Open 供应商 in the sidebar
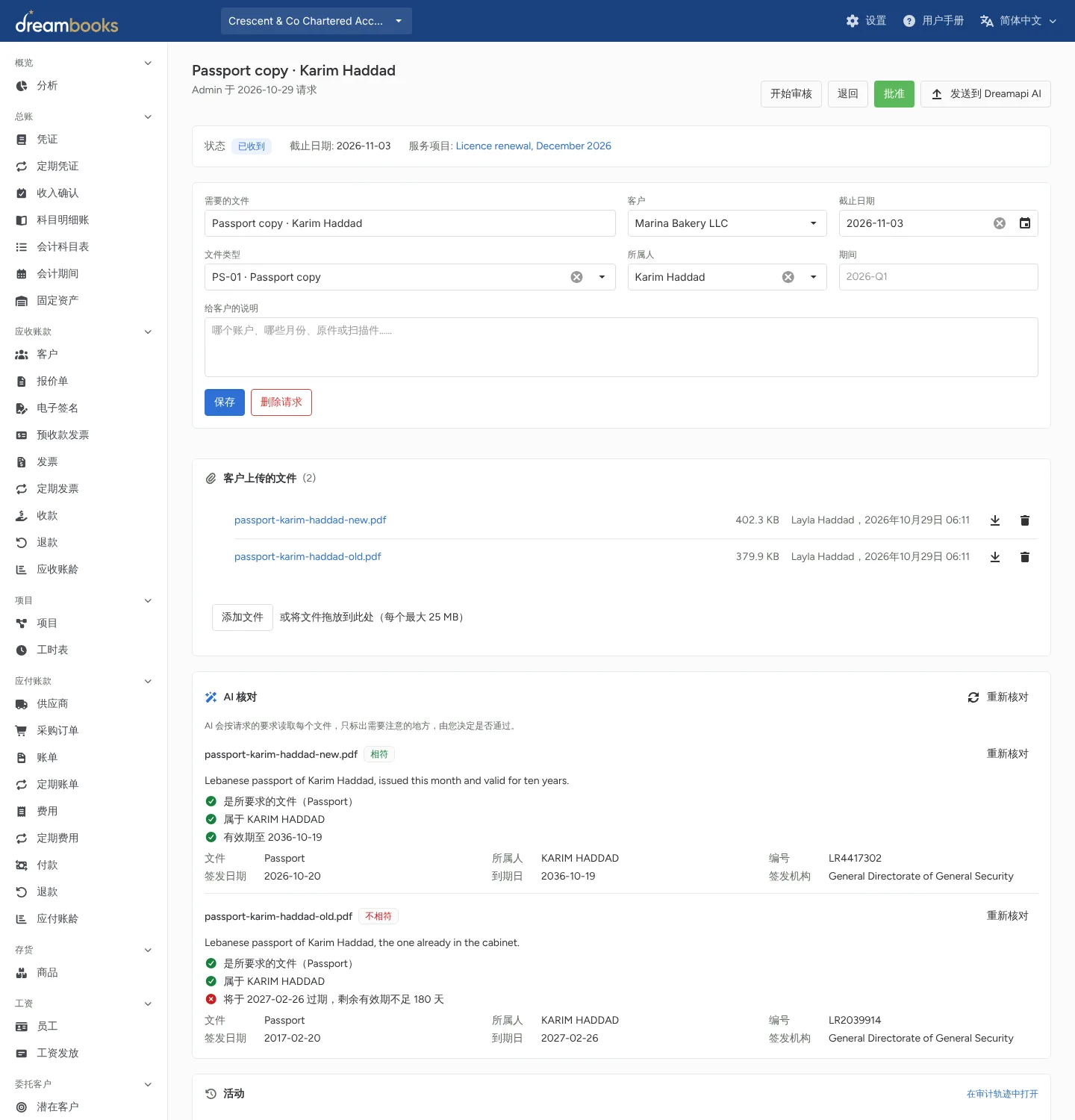The image size is (1075, 1120). pyautogui.click(x=84, y=704)
